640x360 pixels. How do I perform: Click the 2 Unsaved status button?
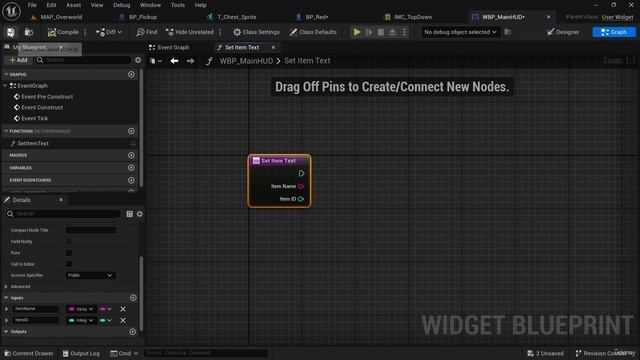[x=545, y=353]
